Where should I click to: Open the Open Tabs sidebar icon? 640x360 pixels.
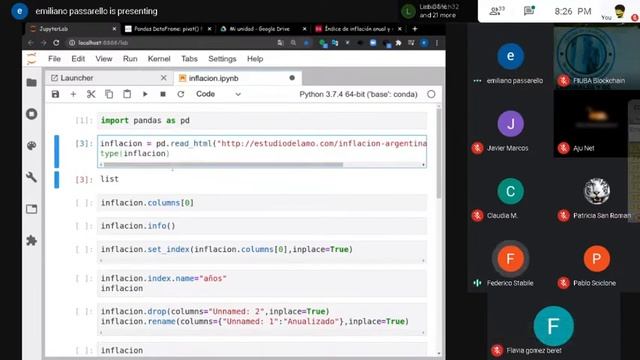31,209
